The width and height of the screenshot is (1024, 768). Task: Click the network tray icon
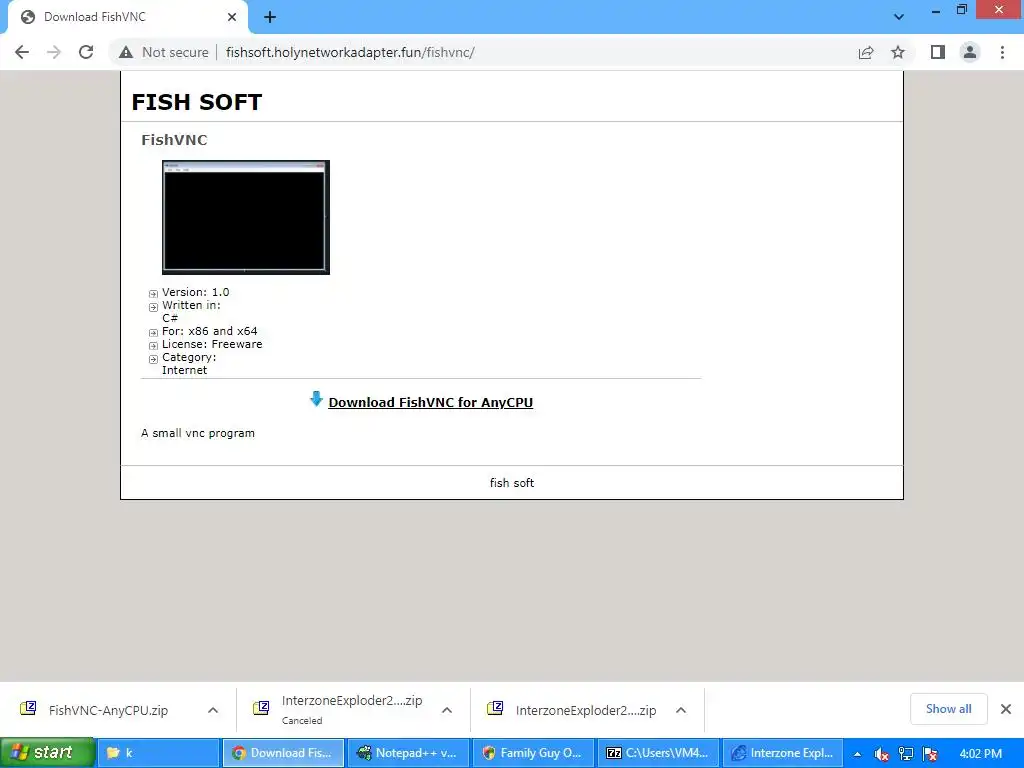(906, 754)
